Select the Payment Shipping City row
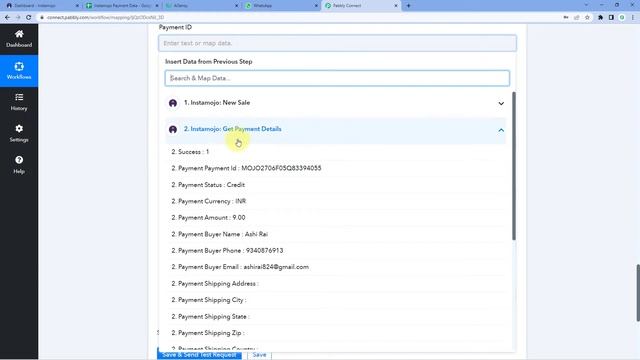Image resolution: width=640 pixels, height=360 pixels. click(x=336, y=300)
